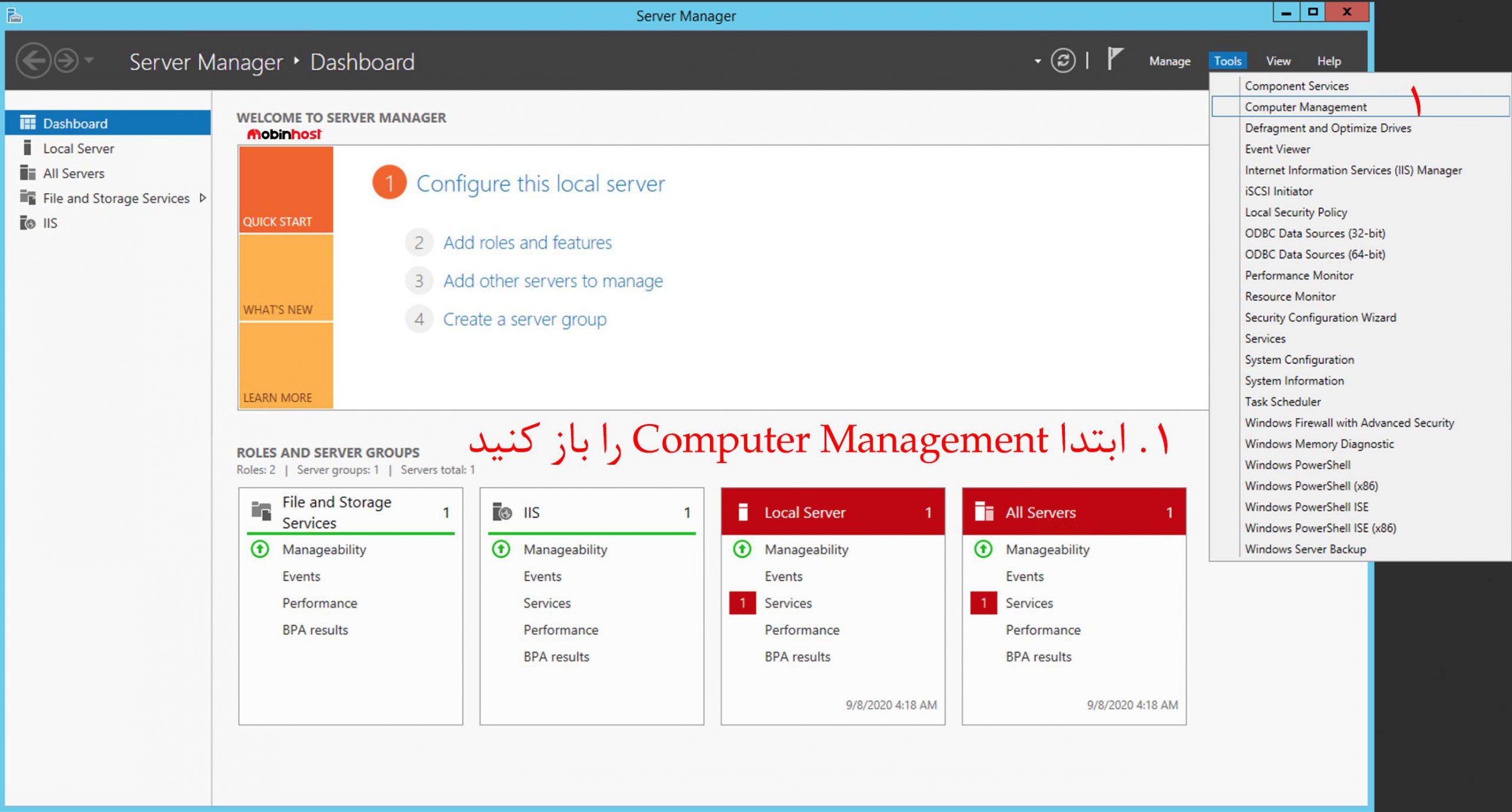
Task: Expand File and Storage Services submenu arrow
Action: 203,198
